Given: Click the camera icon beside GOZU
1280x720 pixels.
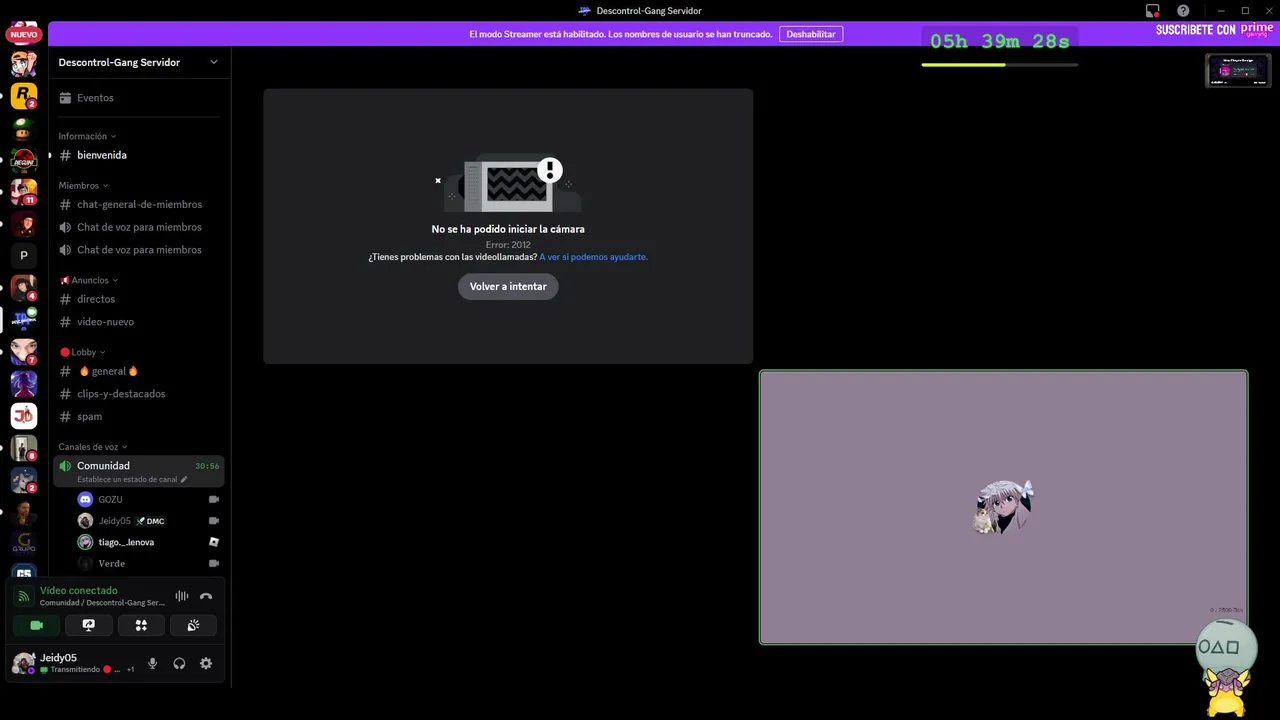Looking at the screenshot, I should [213, 499].
